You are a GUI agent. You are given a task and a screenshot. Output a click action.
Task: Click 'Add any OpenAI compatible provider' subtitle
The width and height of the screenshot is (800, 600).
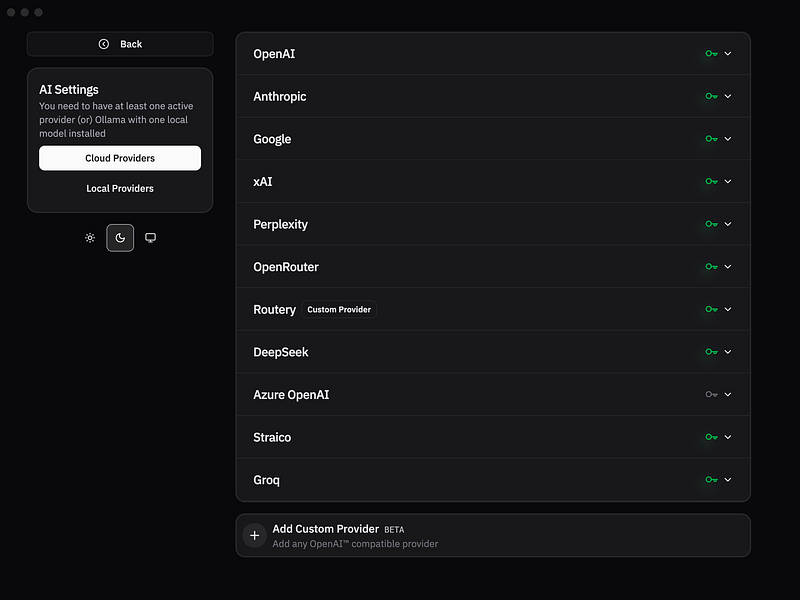[355, 544]
